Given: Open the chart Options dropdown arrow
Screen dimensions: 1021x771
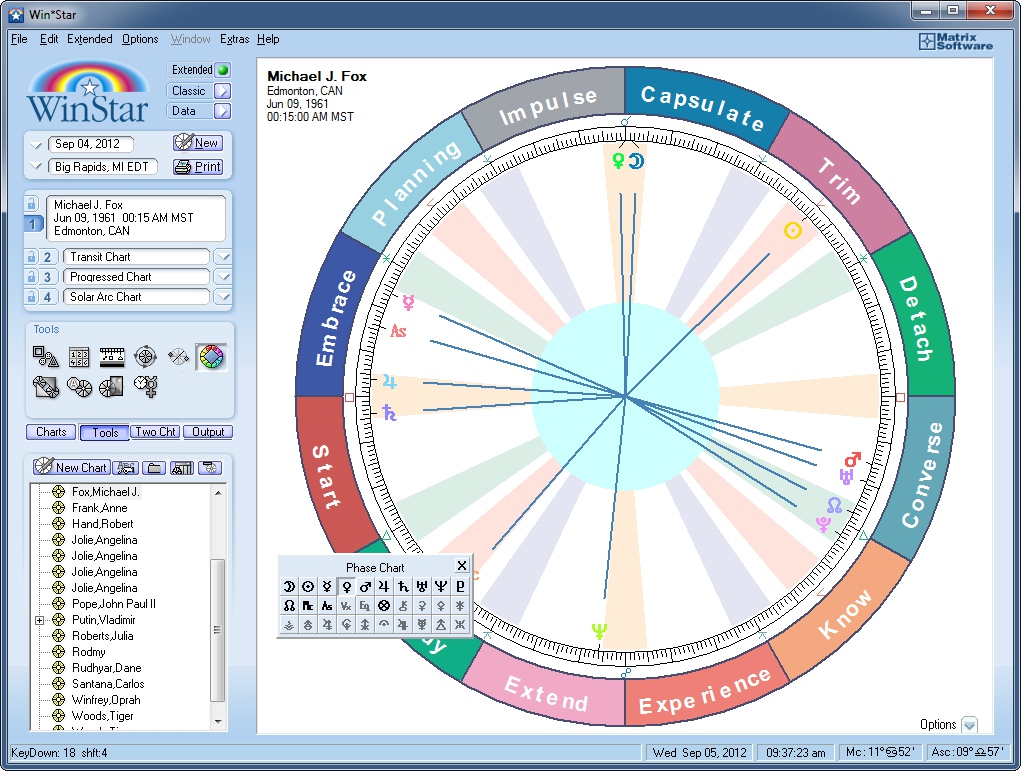Looking at the screenshot, I should pyautogui.click(x=970, y=725).
